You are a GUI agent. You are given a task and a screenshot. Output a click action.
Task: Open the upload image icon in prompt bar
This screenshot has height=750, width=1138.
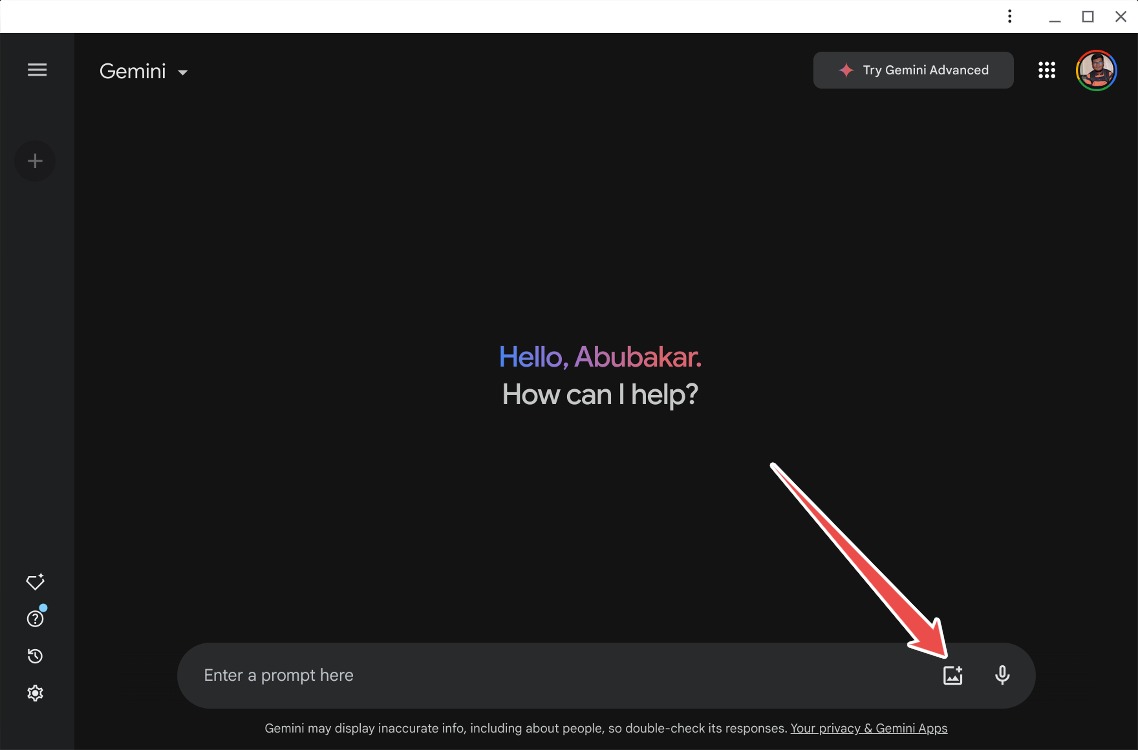[x=952, y=675]
